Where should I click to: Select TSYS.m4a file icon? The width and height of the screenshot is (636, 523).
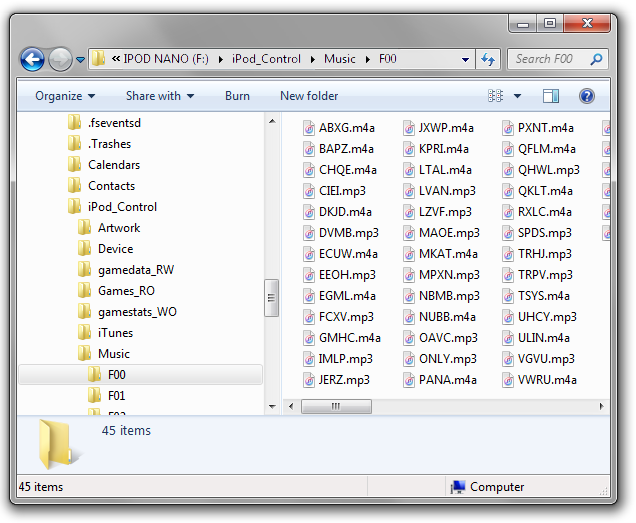click(x=508, y=296)
